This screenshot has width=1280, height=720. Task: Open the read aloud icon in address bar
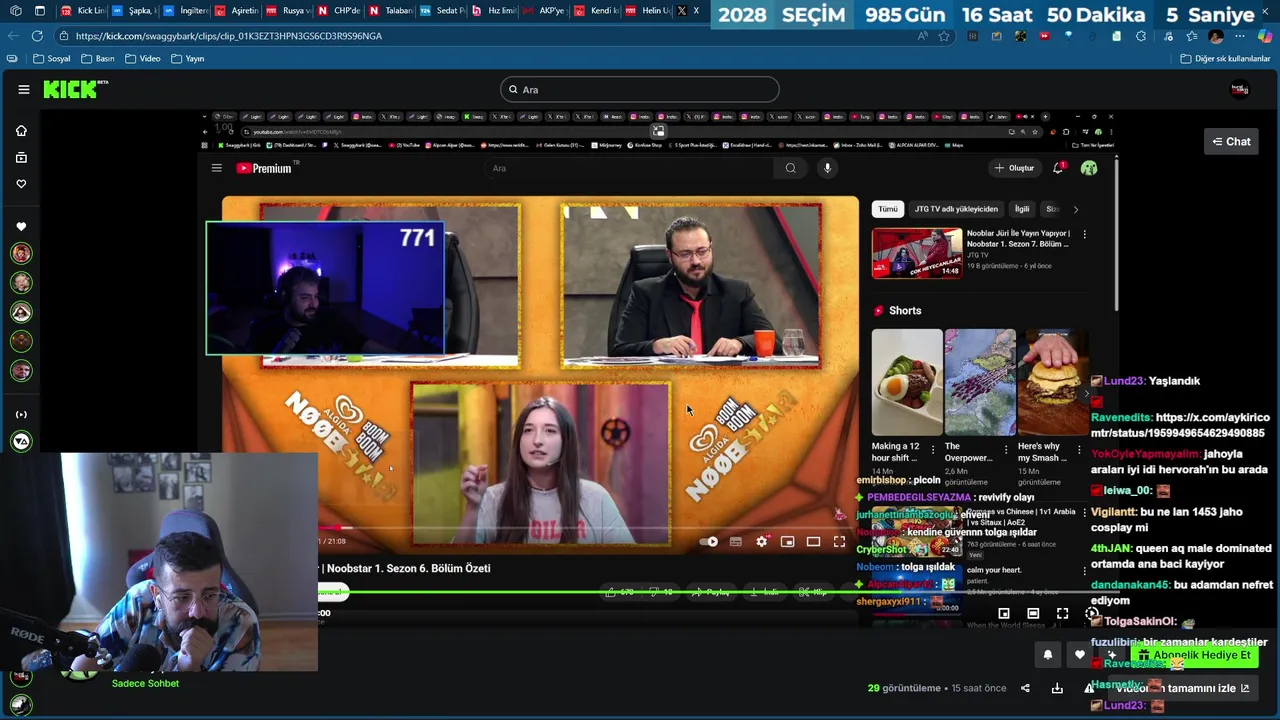click(922, 36)
